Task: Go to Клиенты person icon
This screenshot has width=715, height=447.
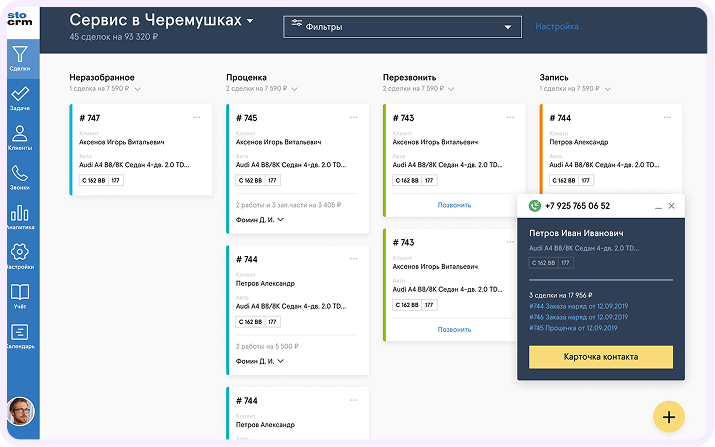Action: point(20,134)
